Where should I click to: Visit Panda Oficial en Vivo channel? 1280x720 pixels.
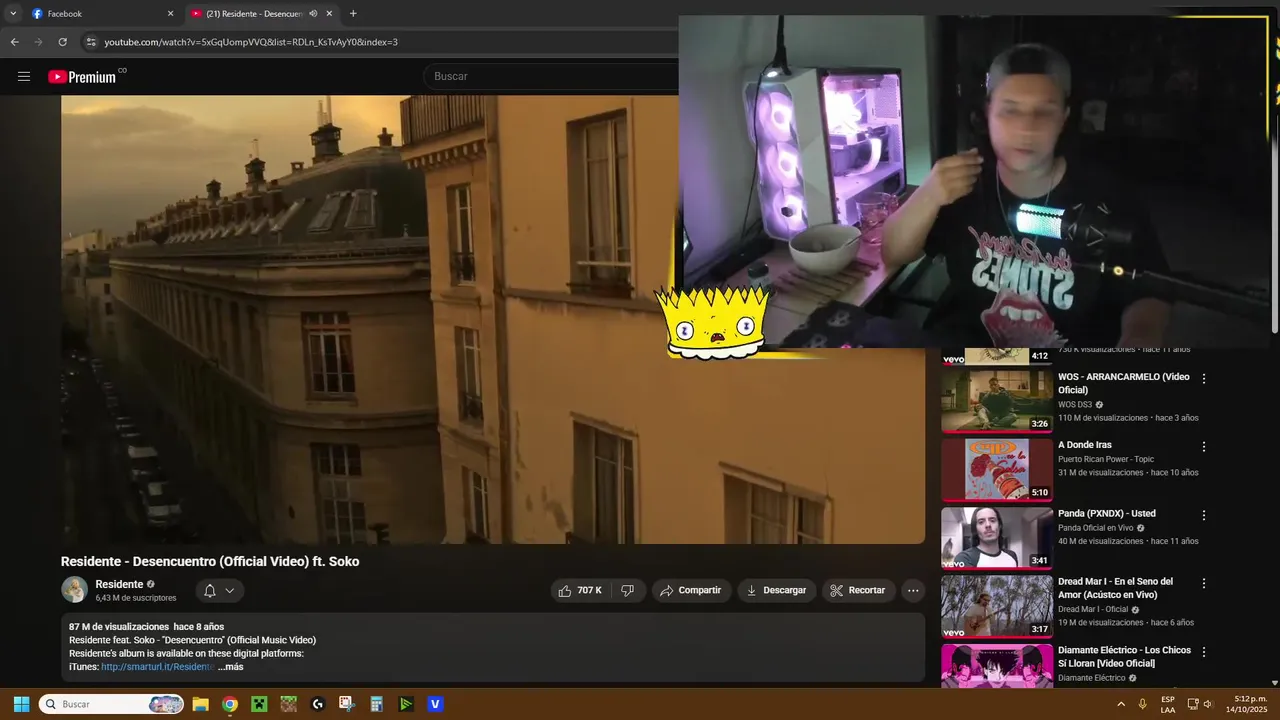pos(1095,528)
